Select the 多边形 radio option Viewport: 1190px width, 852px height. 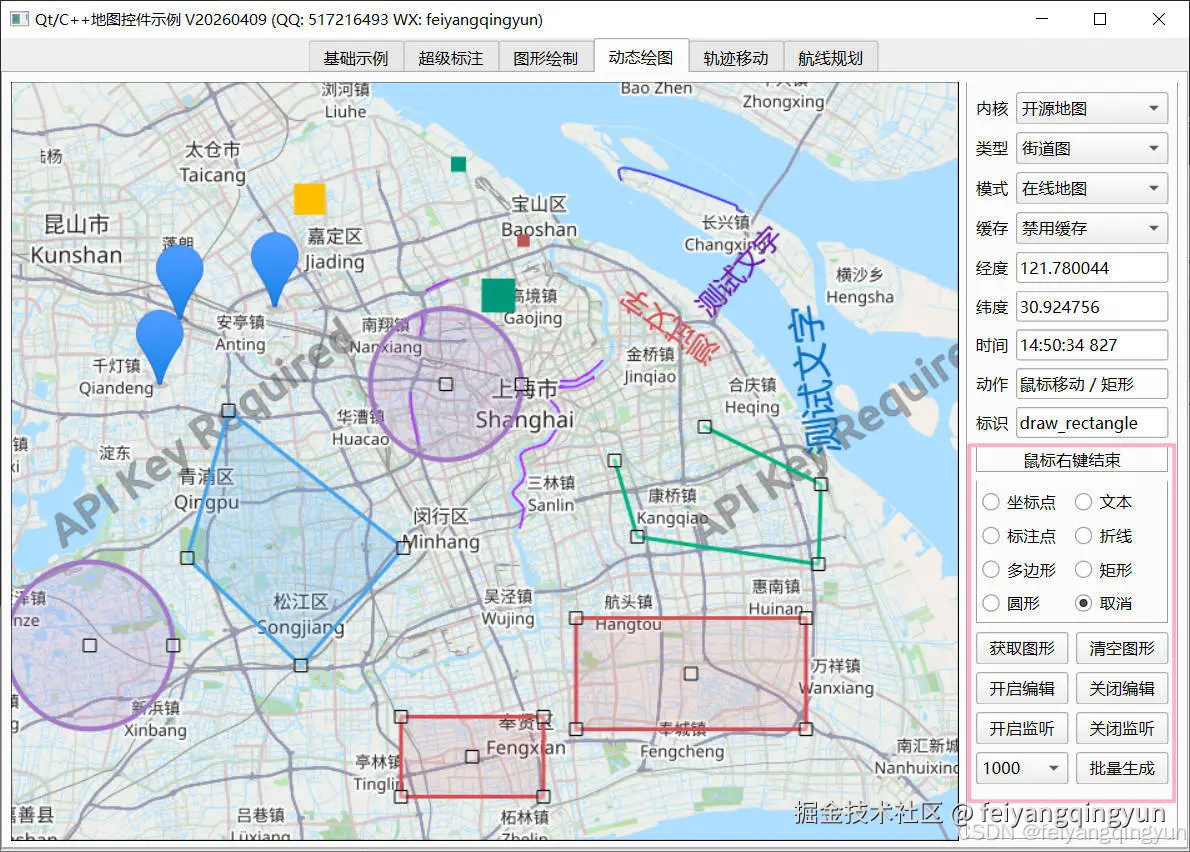coord(1019,570)
